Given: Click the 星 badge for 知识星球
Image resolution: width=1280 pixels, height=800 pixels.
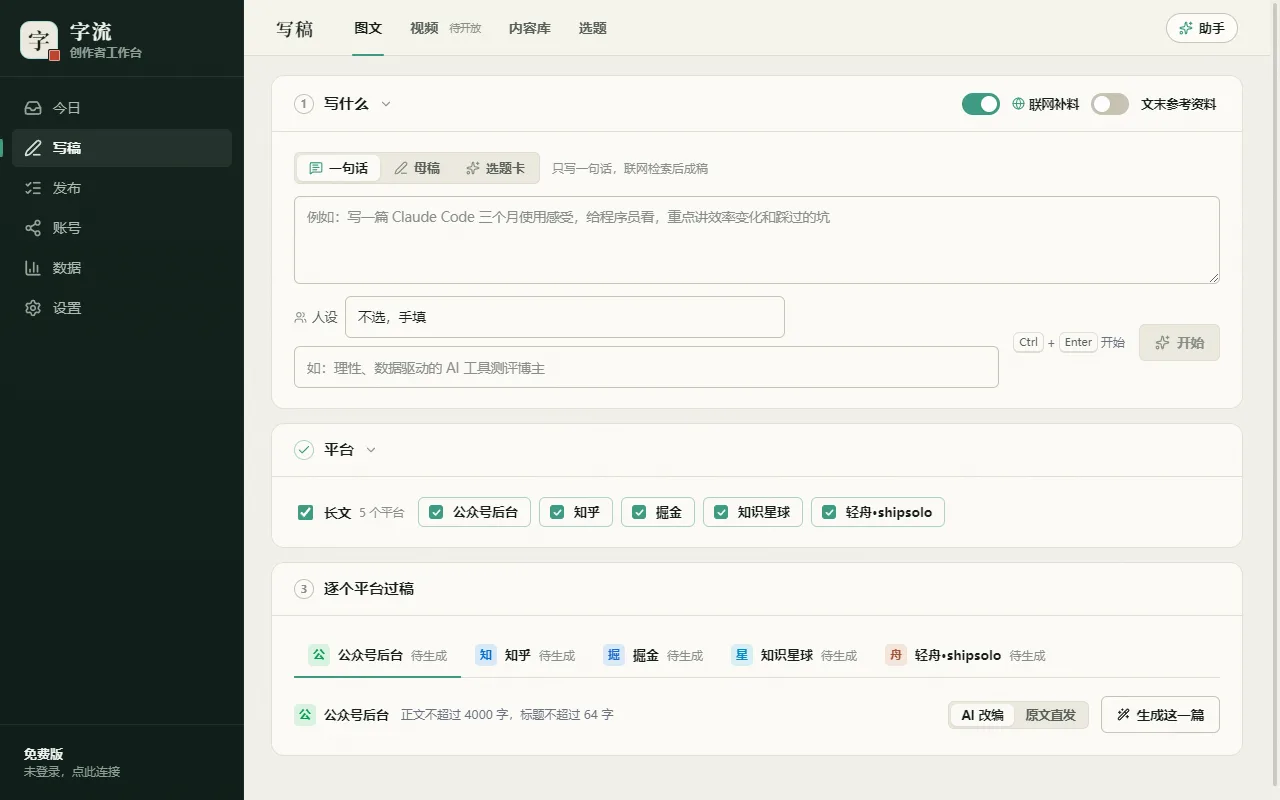Looking at the screenshot, I should [x=742, y=655].
